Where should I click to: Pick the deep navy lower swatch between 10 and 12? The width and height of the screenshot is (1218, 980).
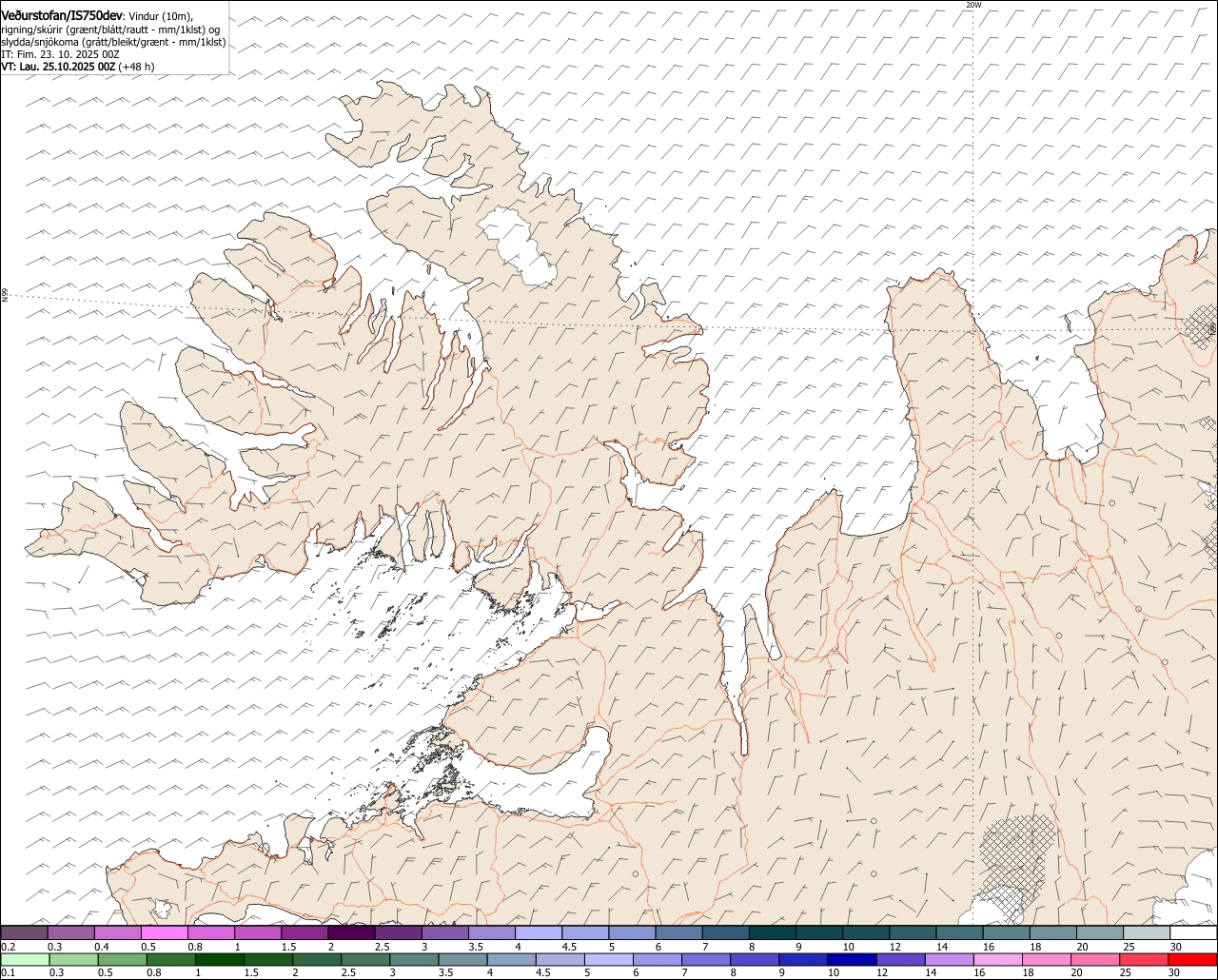pyautogui.click(x=853, y=959)
